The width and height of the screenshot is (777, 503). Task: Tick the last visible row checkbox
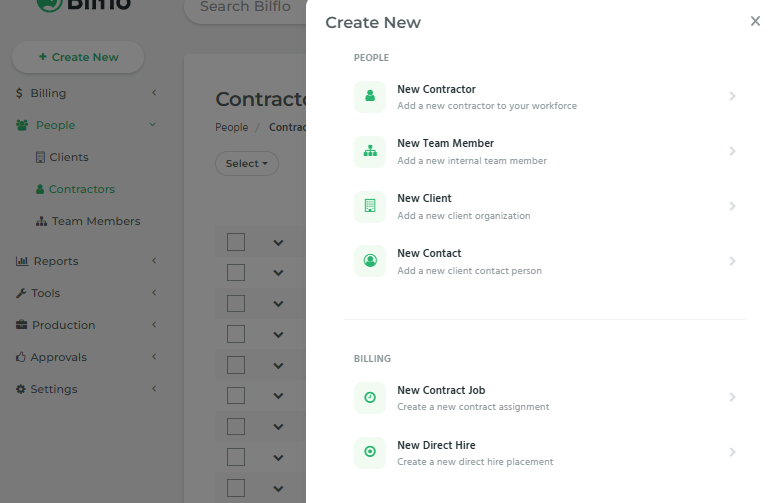click(x=236, y=488)
